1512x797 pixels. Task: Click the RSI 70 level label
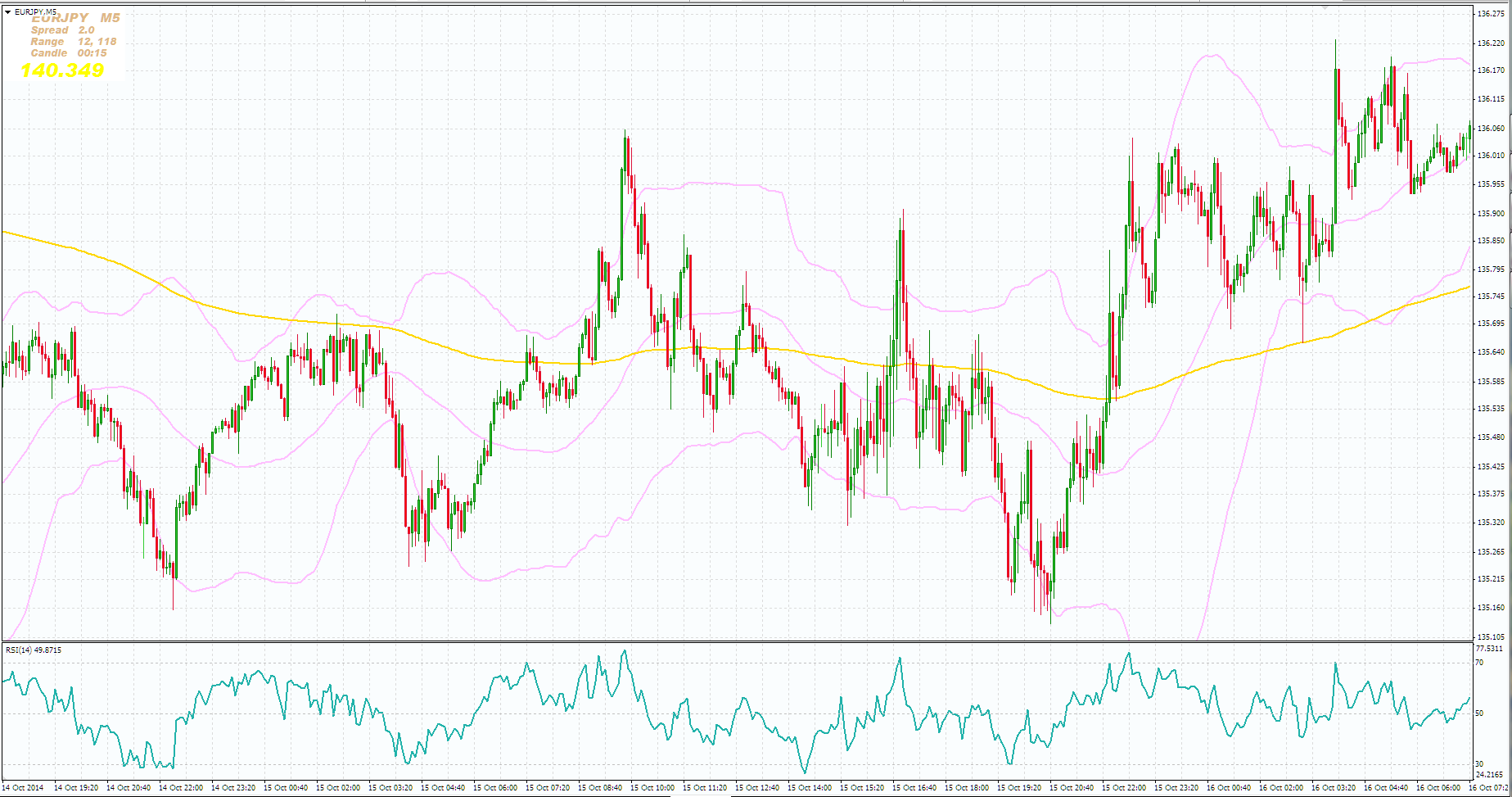[1479, 663]
